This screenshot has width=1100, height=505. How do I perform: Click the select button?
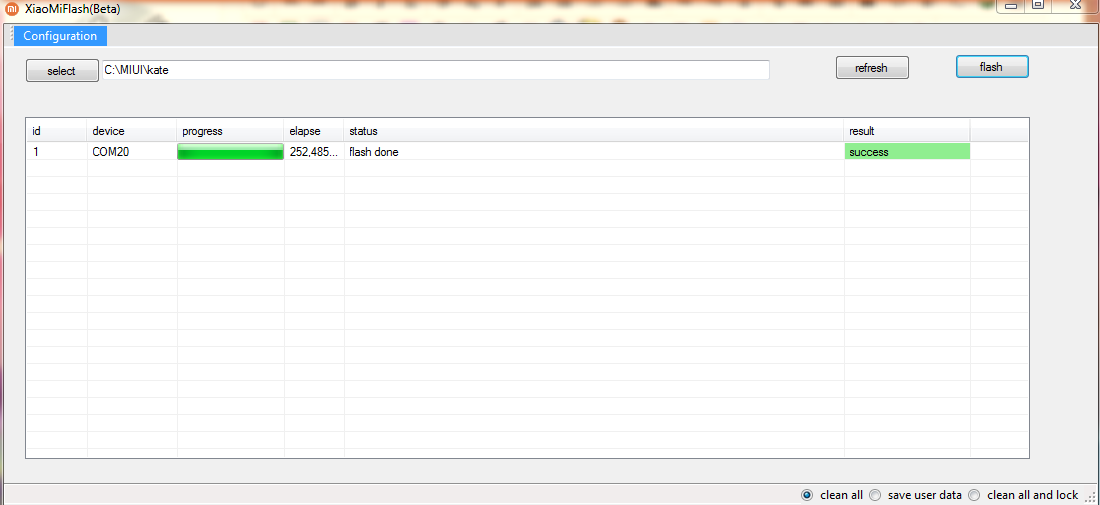pos(62,71)
